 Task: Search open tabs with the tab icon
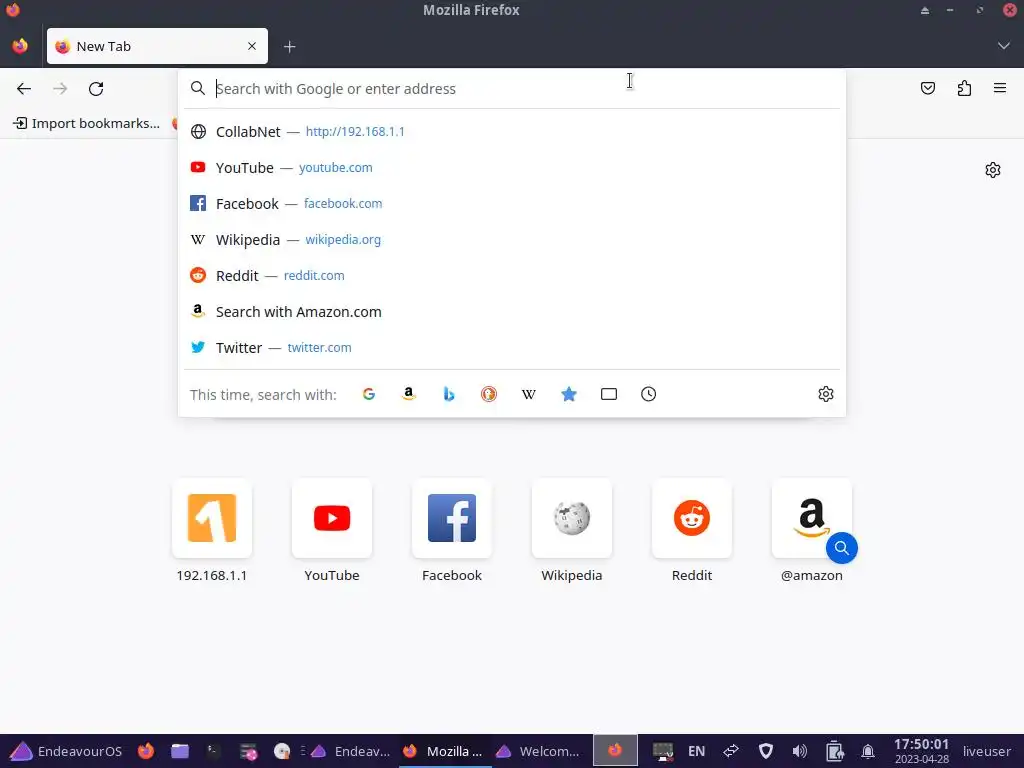(609, 394)
